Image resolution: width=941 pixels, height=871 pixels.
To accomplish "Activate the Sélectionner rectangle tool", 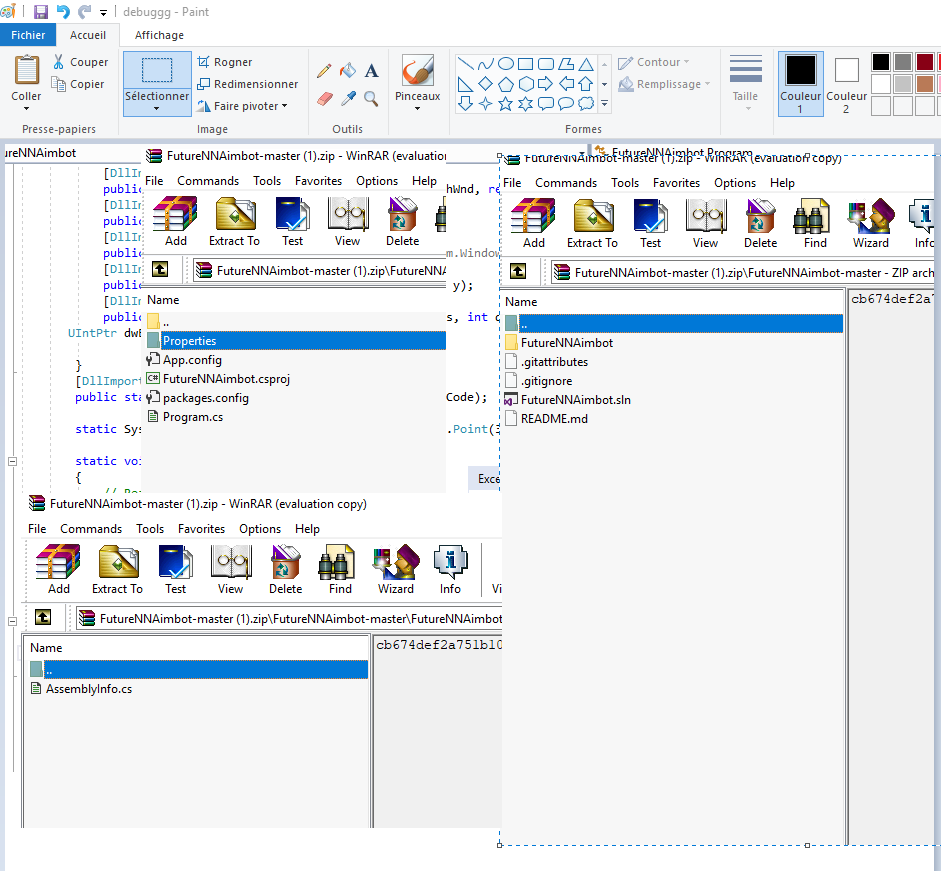I will (x=157, y=70).
